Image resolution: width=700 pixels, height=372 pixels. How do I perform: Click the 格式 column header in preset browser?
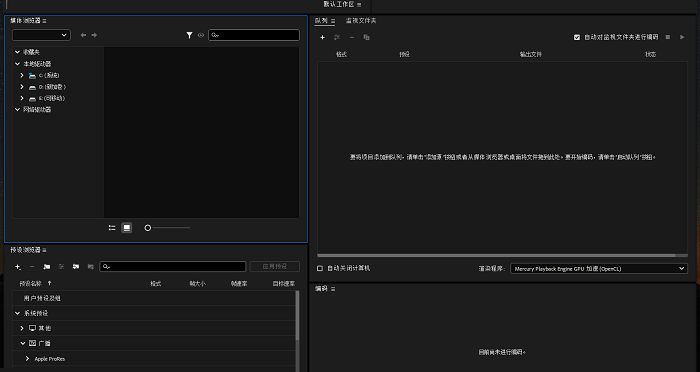pyautogui.click(x=156, y=284)
